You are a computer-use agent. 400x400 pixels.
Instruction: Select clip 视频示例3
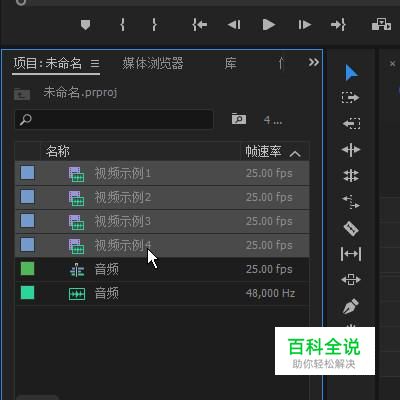[162, 221]
